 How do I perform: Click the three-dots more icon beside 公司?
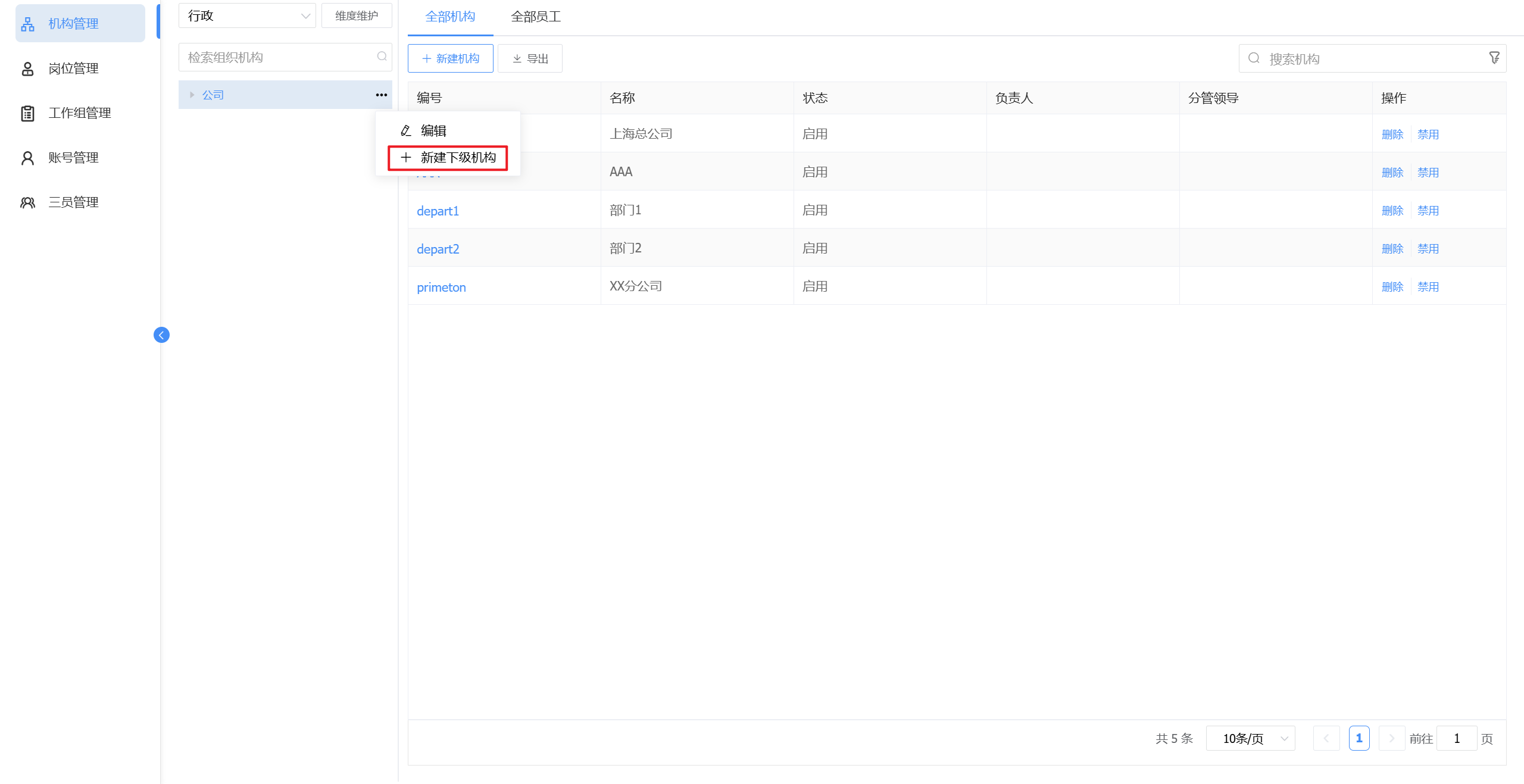point(381,95)
